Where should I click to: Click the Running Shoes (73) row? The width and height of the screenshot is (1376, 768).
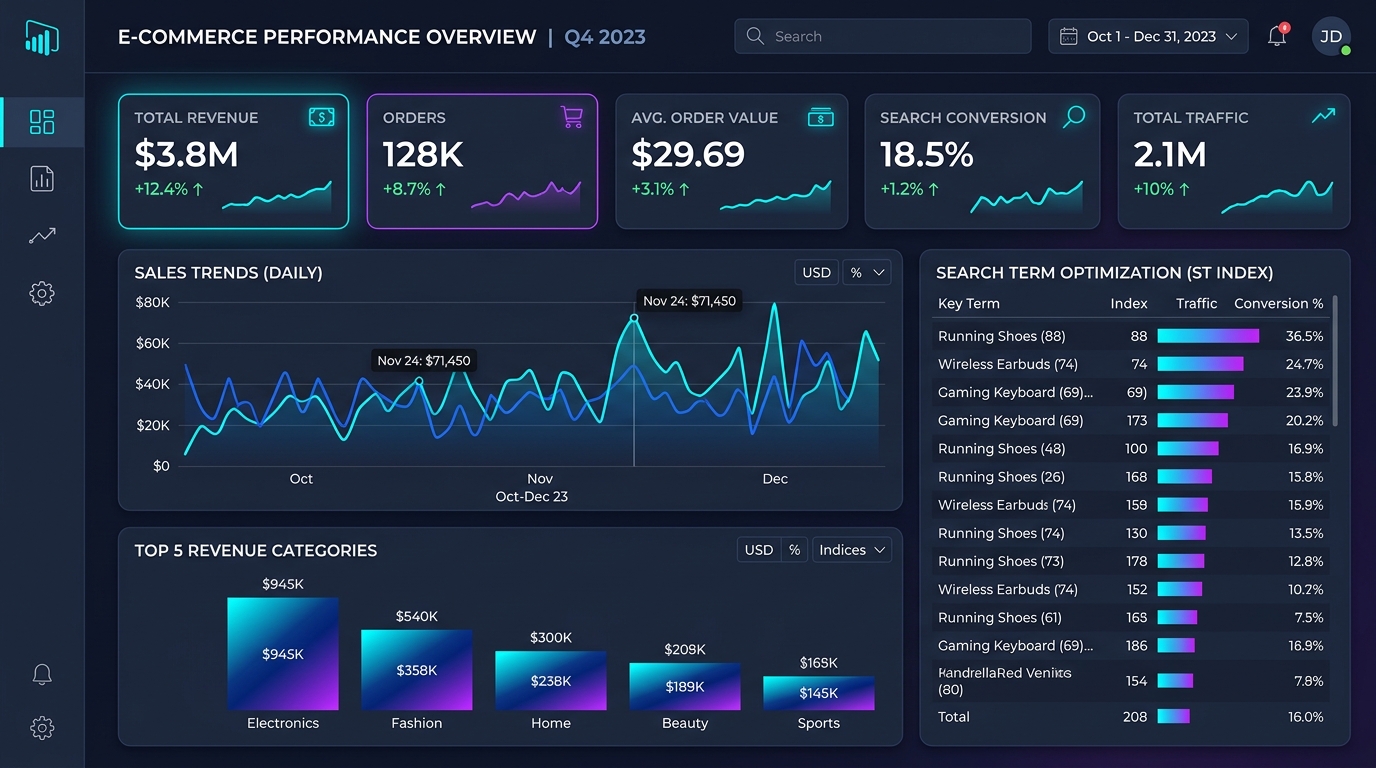click(x=1131, y=561)
